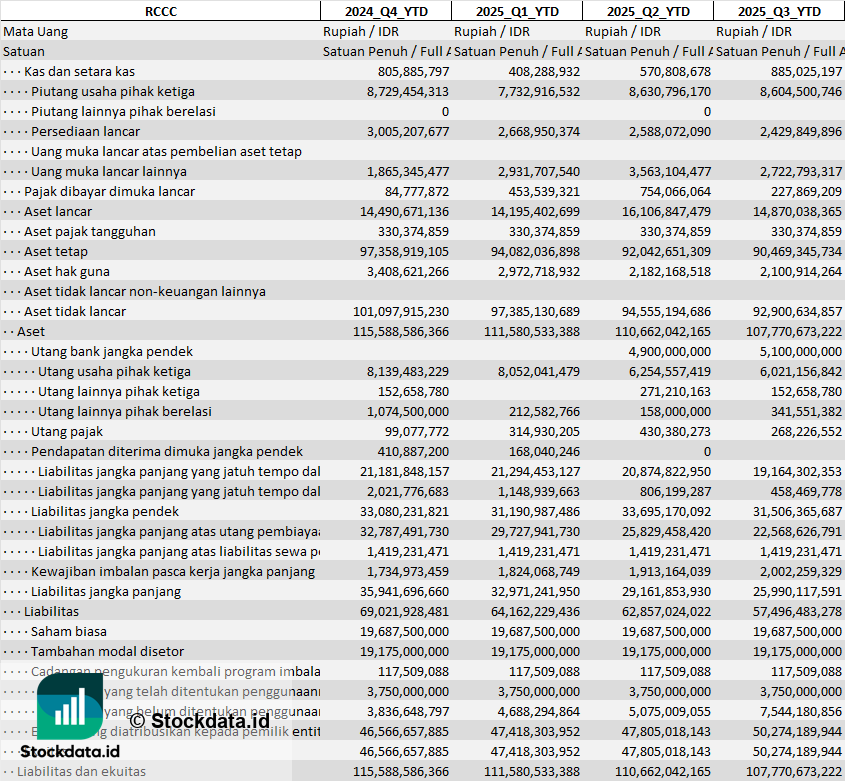Select the 2025_Q3_YTD column header
The width and height of the screenshot is (845, 781).
pos(779,11)
